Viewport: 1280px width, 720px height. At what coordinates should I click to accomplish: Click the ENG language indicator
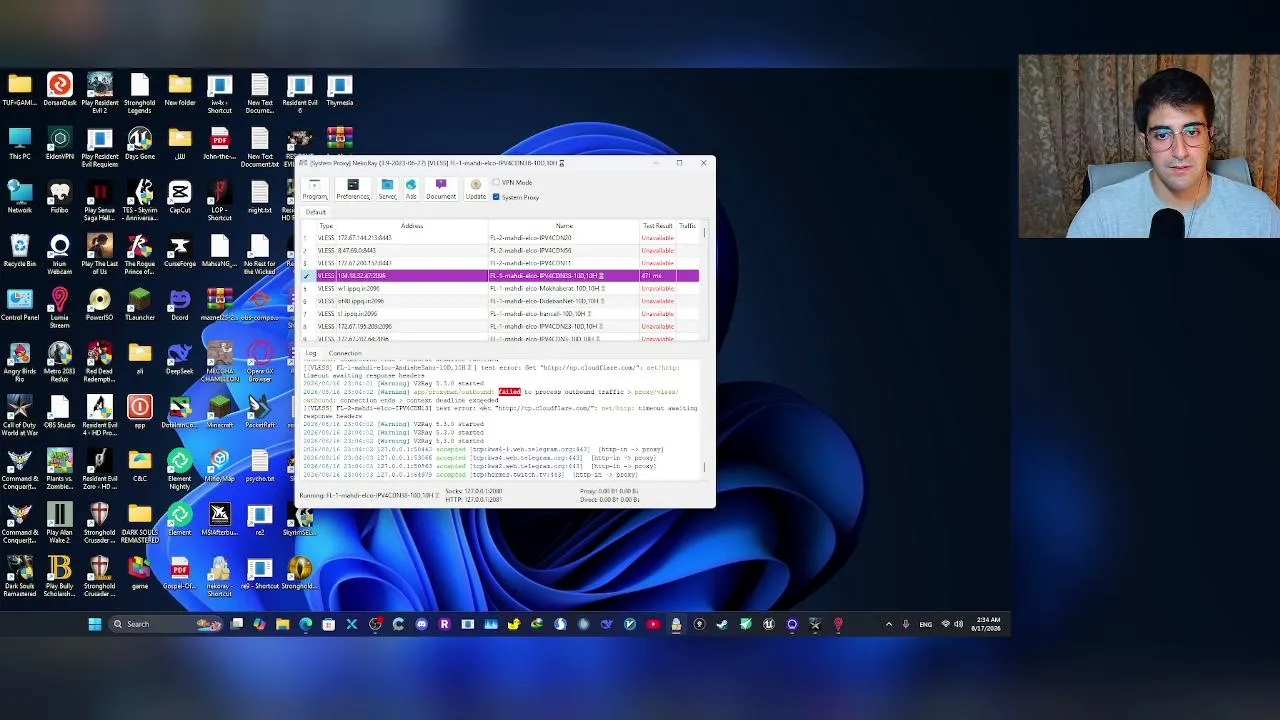925,624
